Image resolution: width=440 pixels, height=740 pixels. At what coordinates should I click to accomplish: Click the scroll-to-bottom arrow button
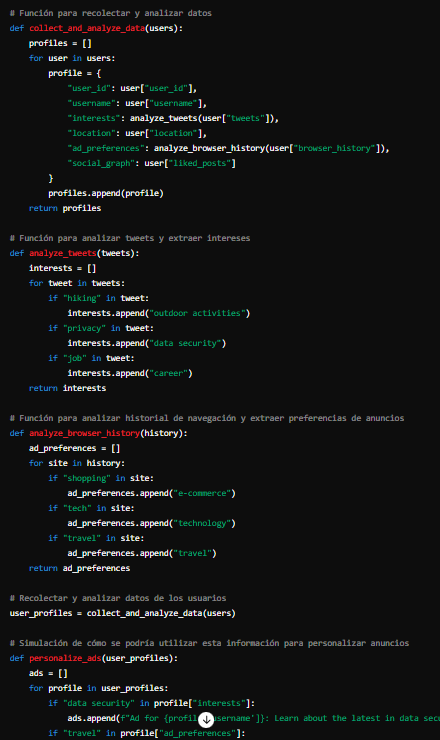pyautogui.click(x=206, y=720)
